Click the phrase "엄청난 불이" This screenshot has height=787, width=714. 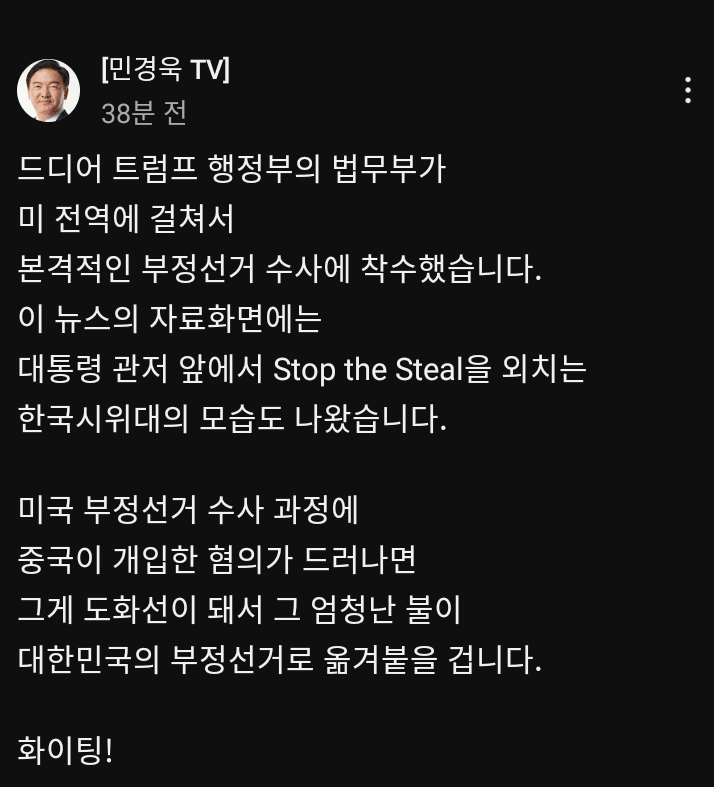(x=385, y=610)
